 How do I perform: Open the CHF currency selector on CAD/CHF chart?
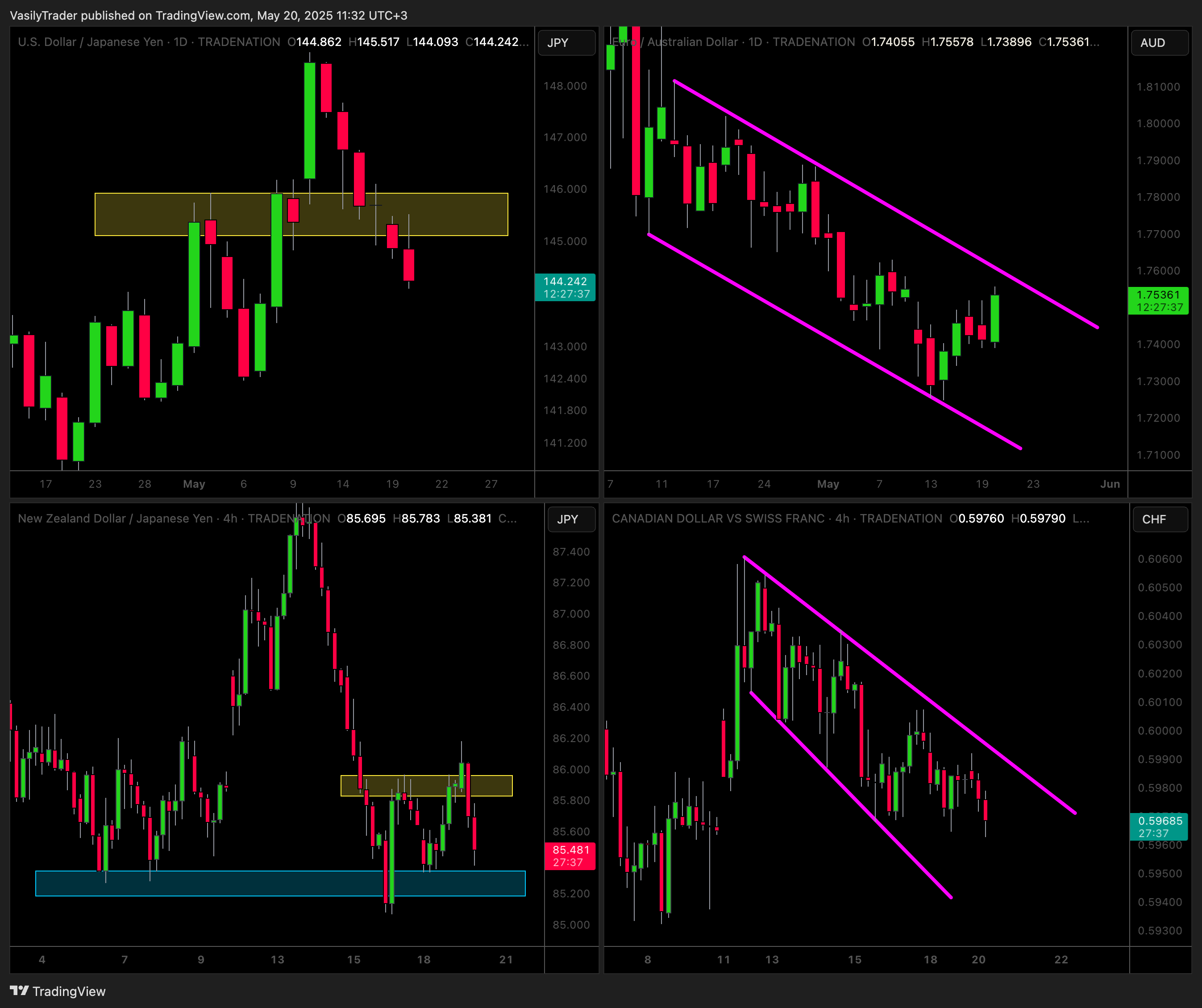(1161, 519)
